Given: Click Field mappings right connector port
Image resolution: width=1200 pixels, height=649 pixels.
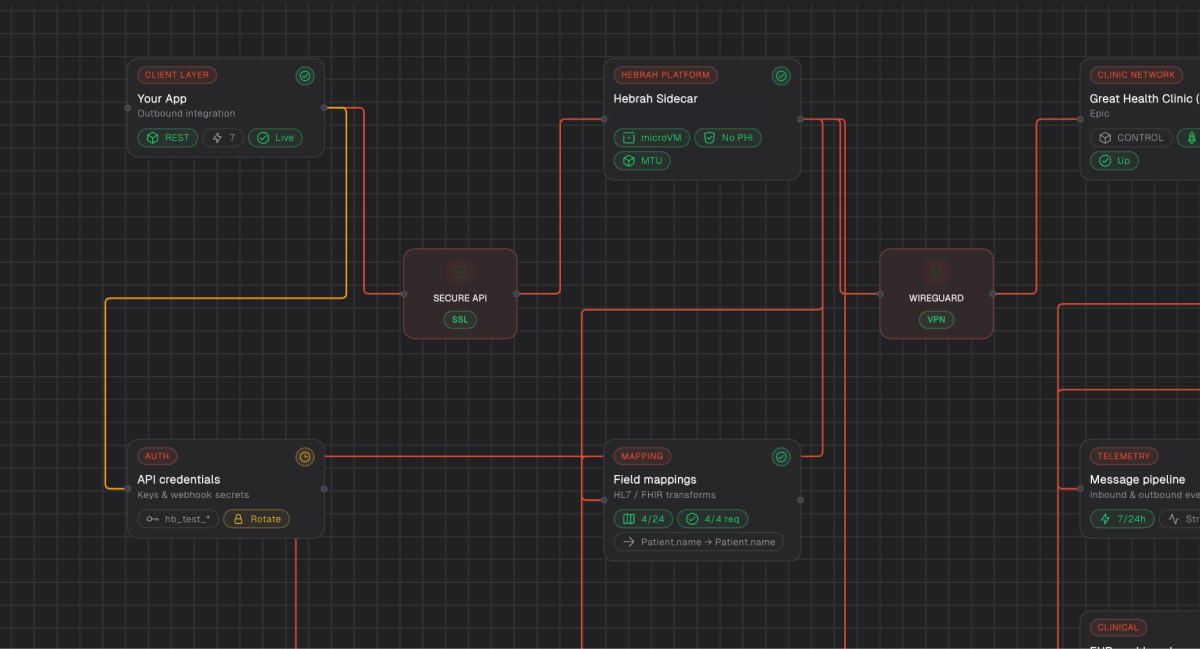Looking at the screenshot, I should pyautogui.click(x=800, y=500).
